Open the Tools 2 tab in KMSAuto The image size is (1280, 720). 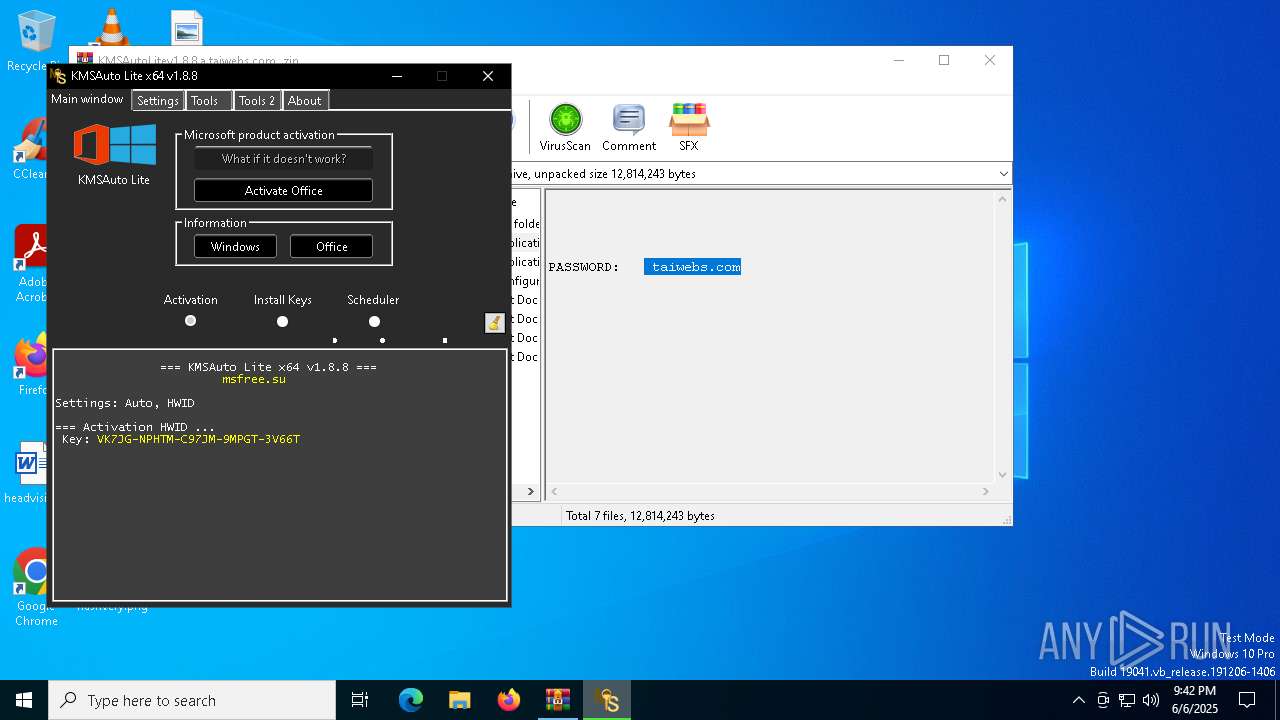(257, 101)
